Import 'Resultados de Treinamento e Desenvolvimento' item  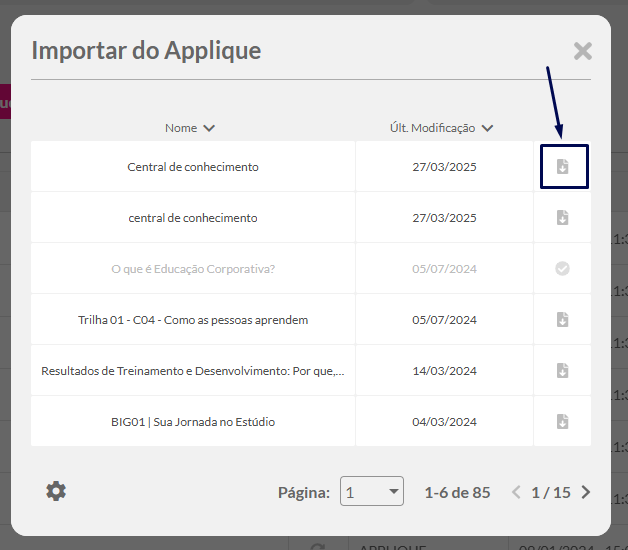click(563, 371)
